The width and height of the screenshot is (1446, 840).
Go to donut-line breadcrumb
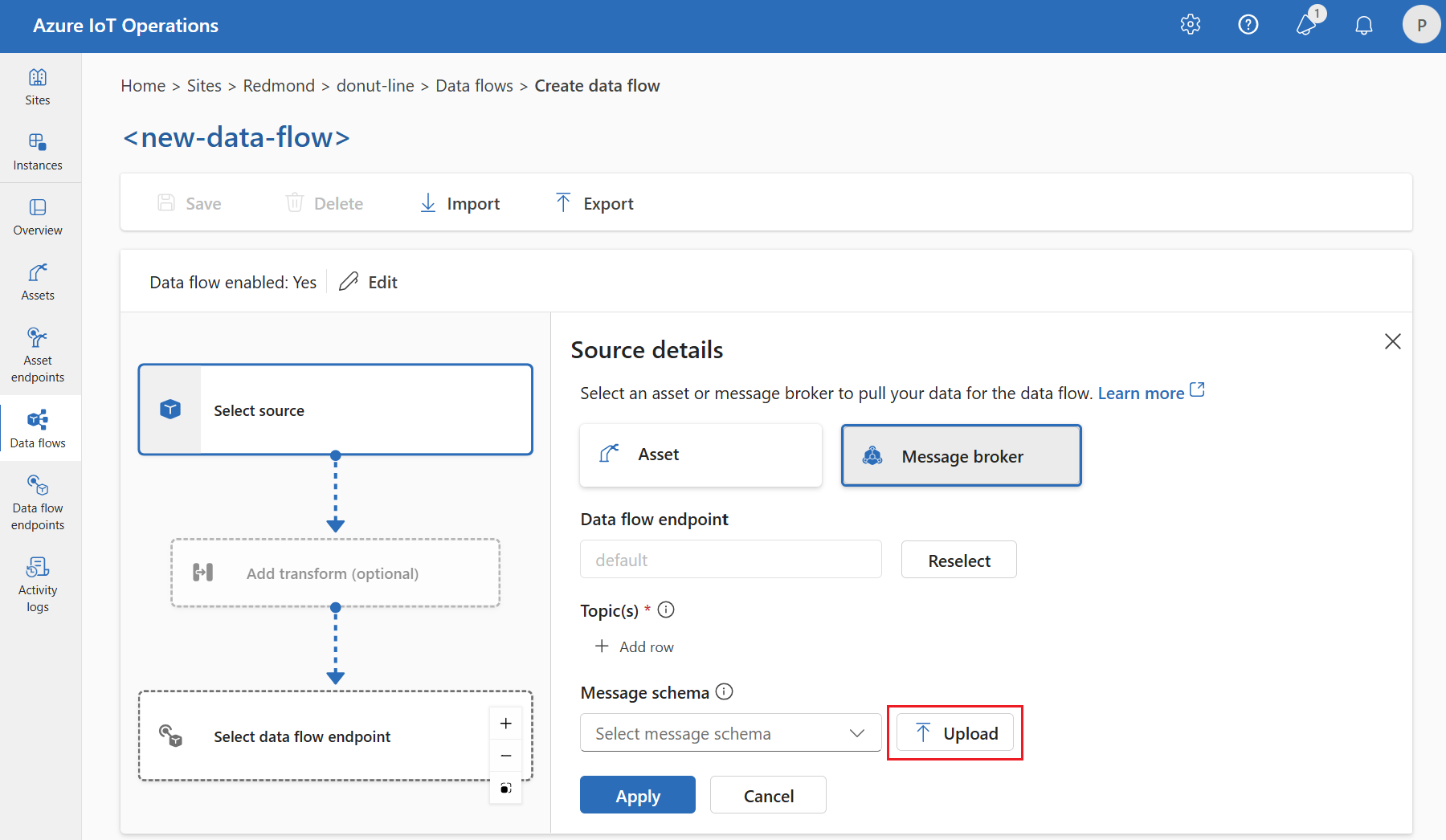[x=375, y=85]
